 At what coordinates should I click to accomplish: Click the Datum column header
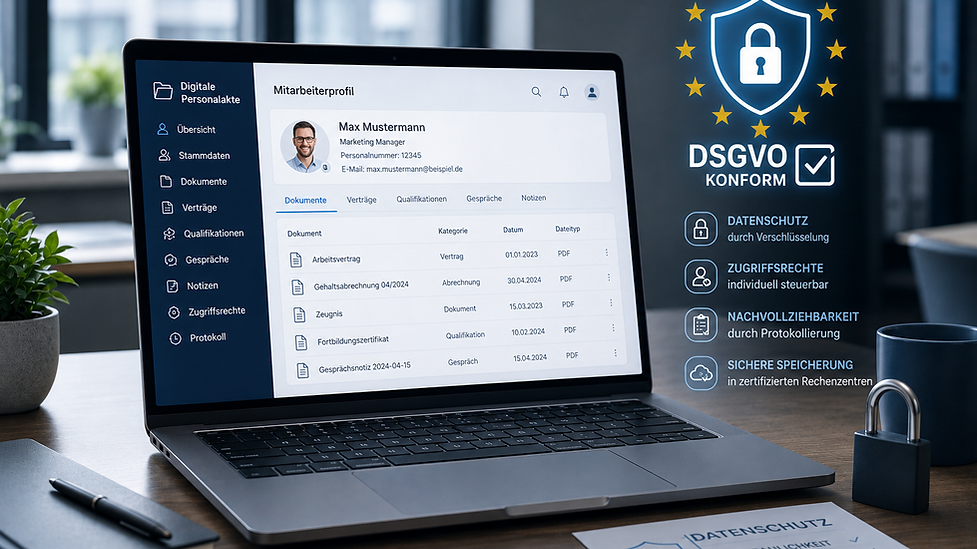click(x=513, y=230)
